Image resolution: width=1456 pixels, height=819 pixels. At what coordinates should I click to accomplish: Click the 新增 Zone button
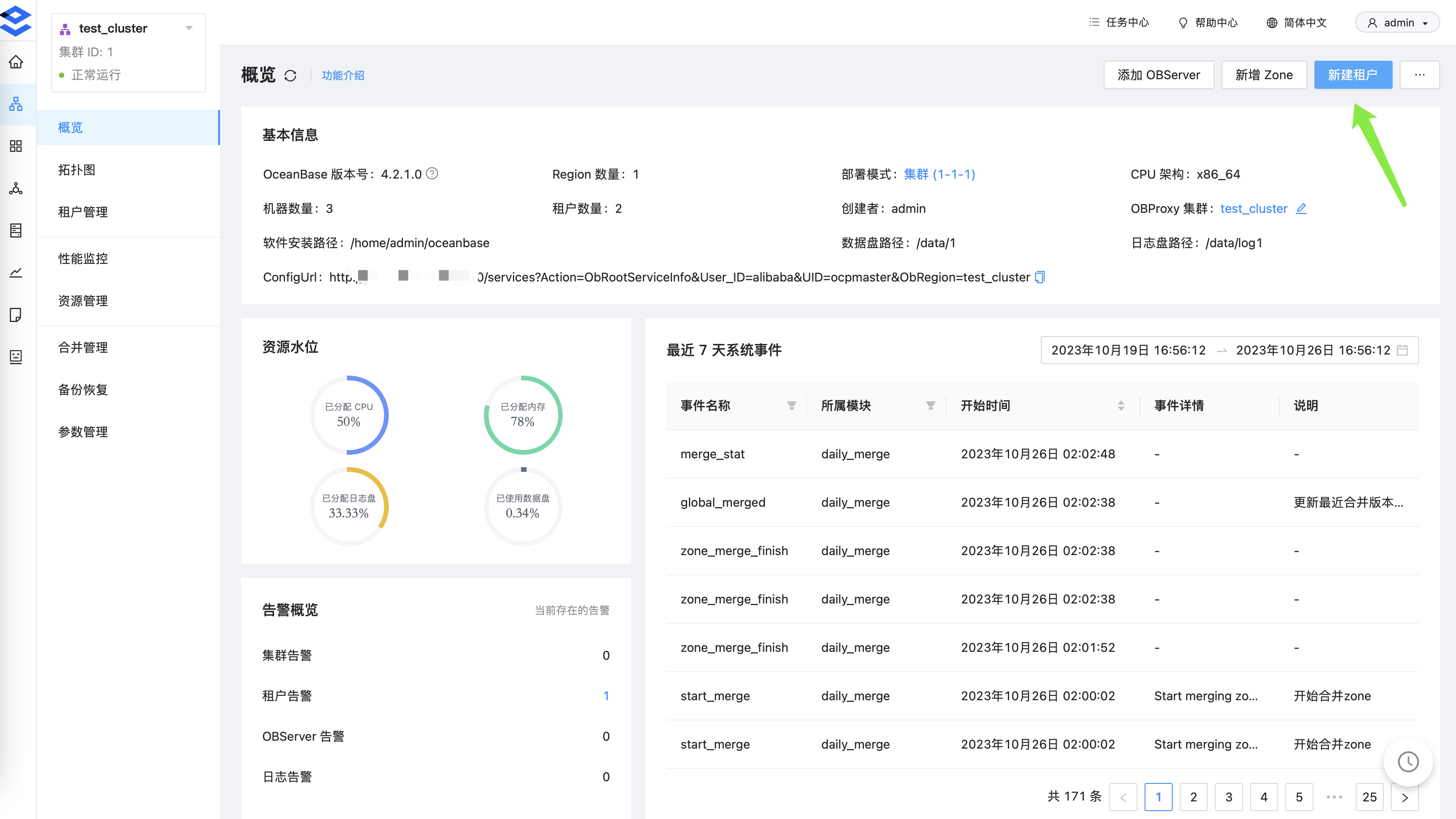tap(1264, 75)
